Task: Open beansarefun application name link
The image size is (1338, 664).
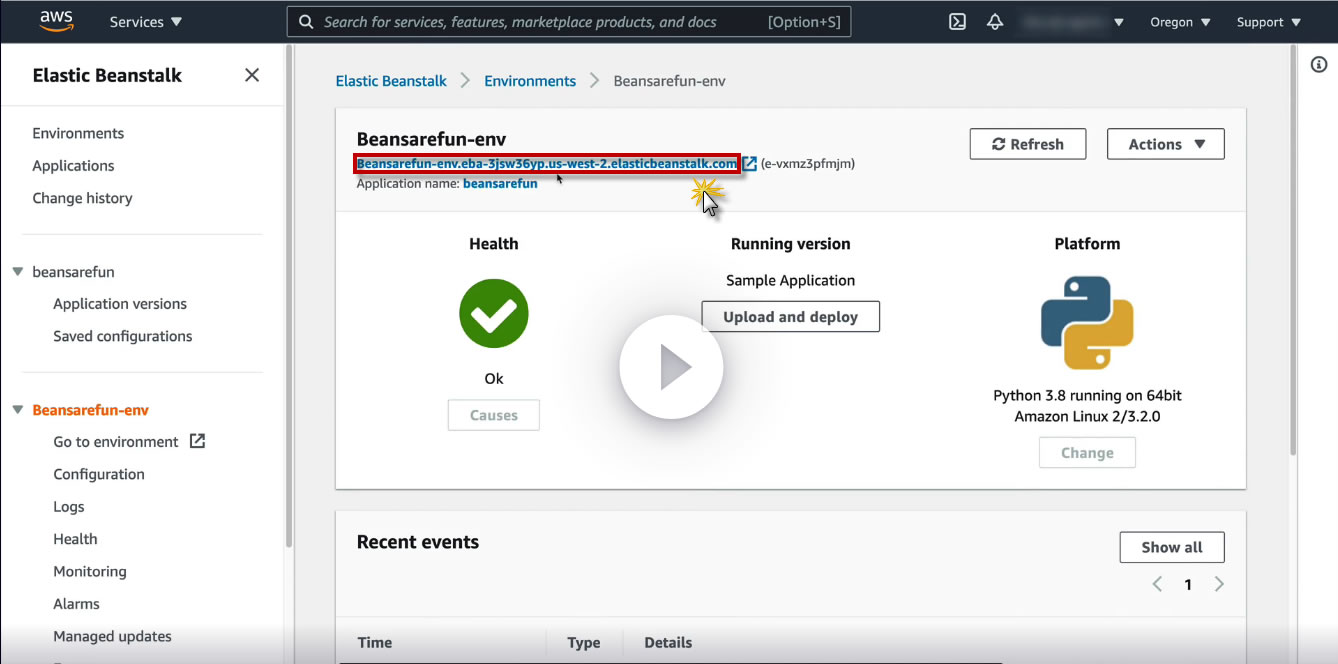Action: pos(500,184)
